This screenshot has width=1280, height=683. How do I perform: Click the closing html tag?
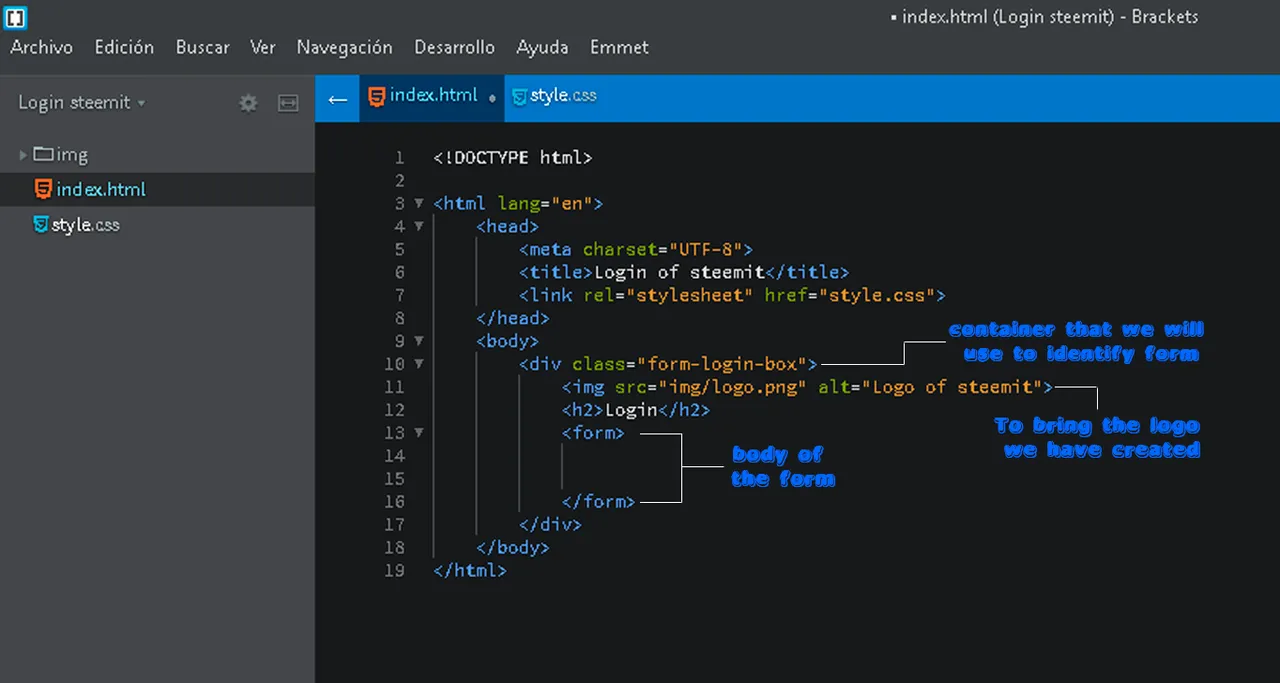(470, 571)
